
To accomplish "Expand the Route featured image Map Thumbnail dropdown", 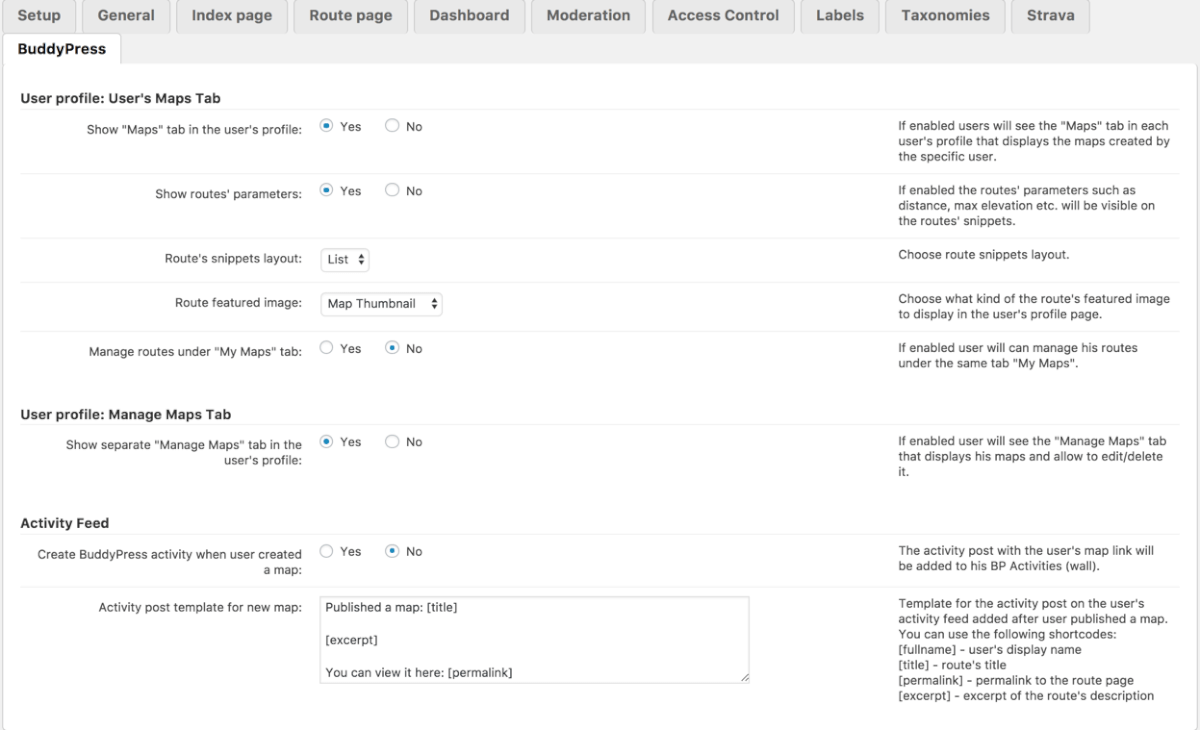I will 382,304.
